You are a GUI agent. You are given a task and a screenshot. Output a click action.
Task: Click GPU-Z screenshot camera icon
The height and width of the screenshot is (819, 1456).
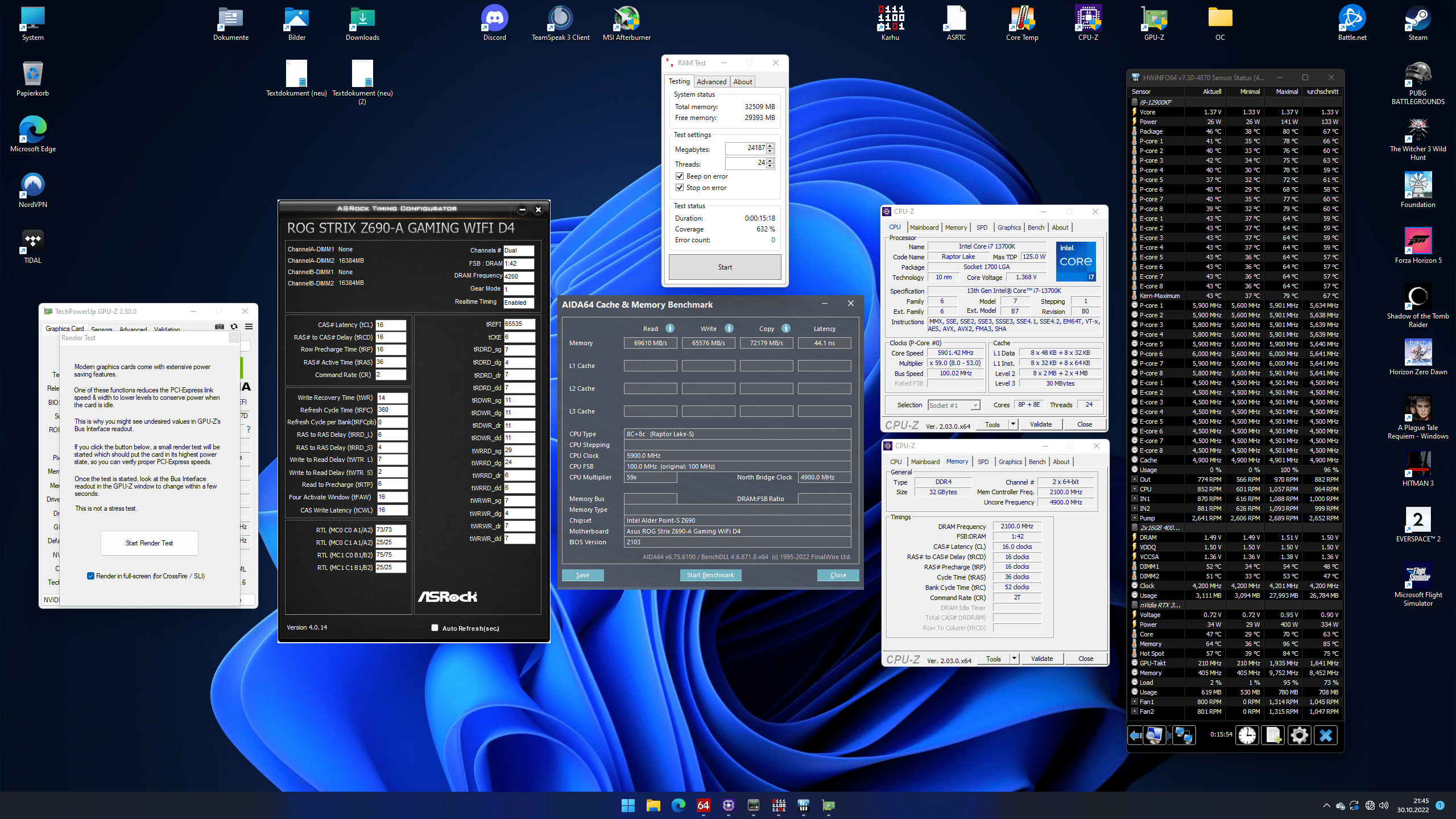coord(220,326)
